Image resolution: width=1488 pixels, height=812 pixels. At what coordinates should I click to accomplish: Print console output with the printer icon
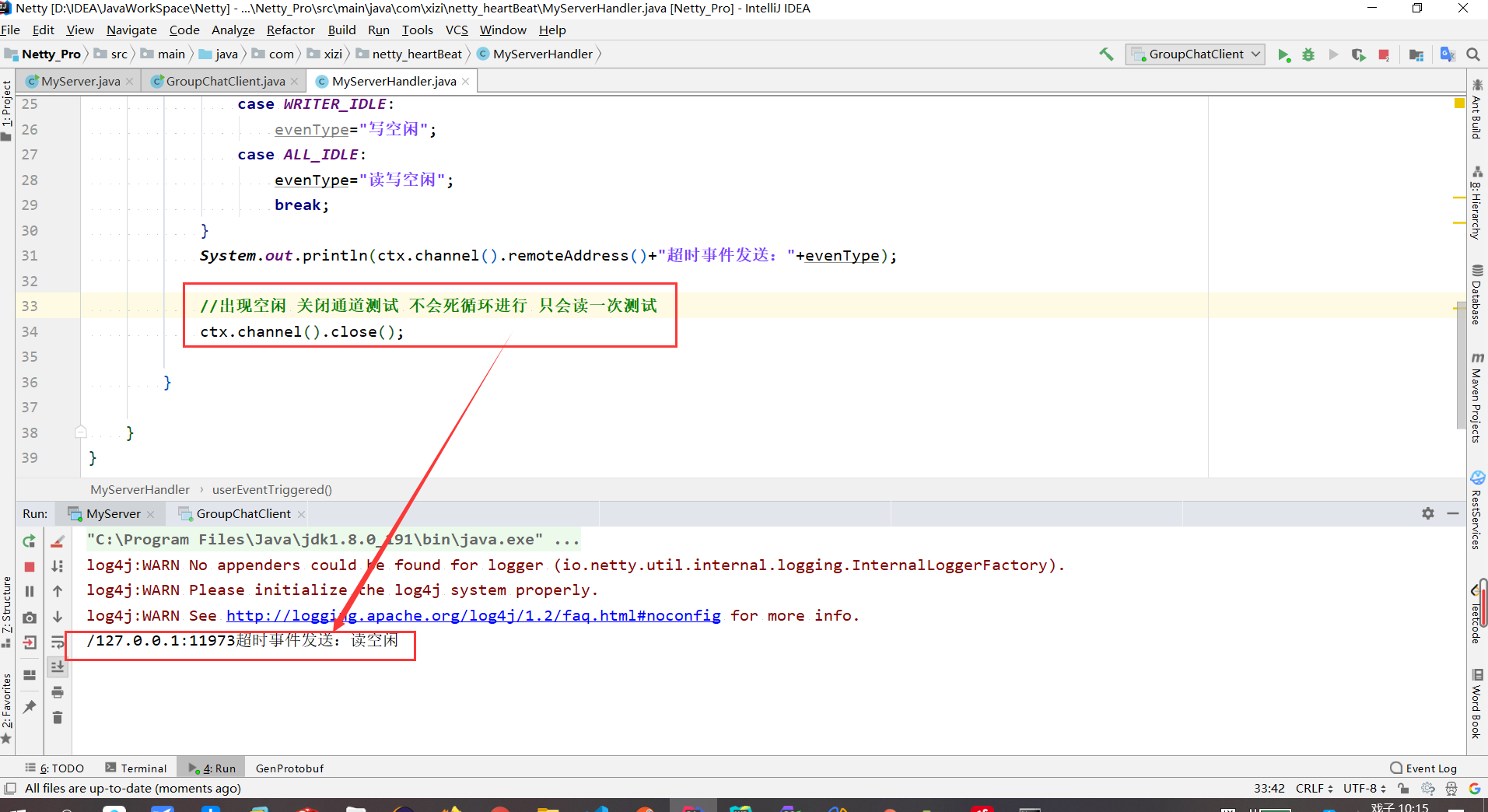(x=58, y=692)
